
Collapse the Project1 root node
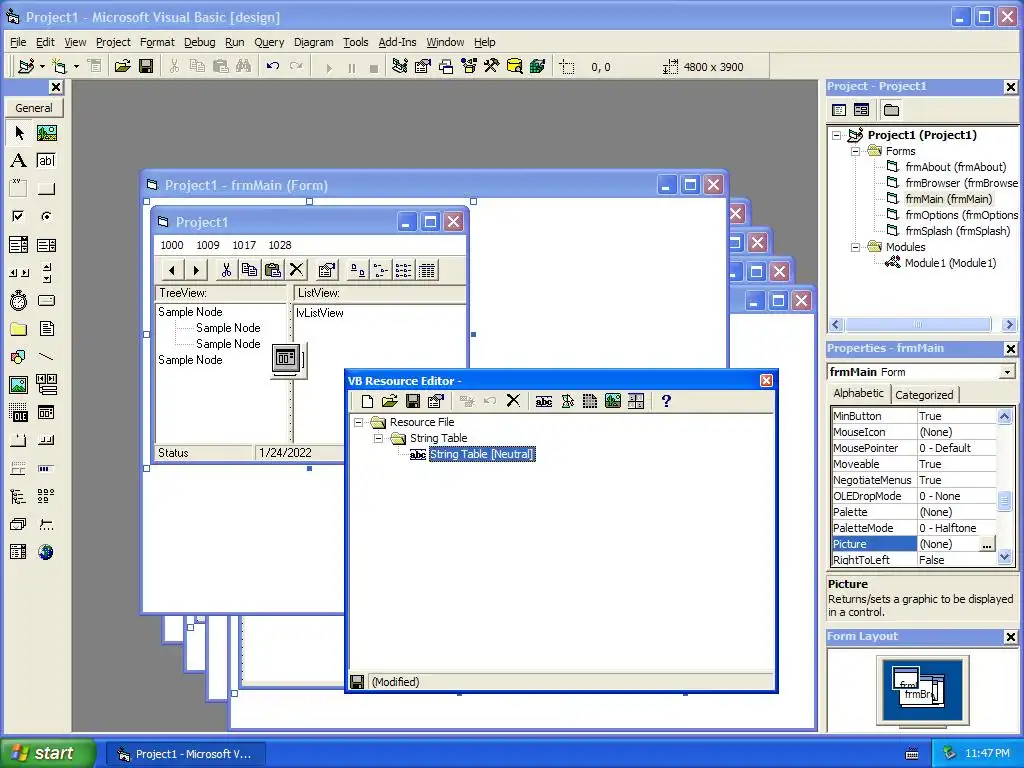coord(837,135)
